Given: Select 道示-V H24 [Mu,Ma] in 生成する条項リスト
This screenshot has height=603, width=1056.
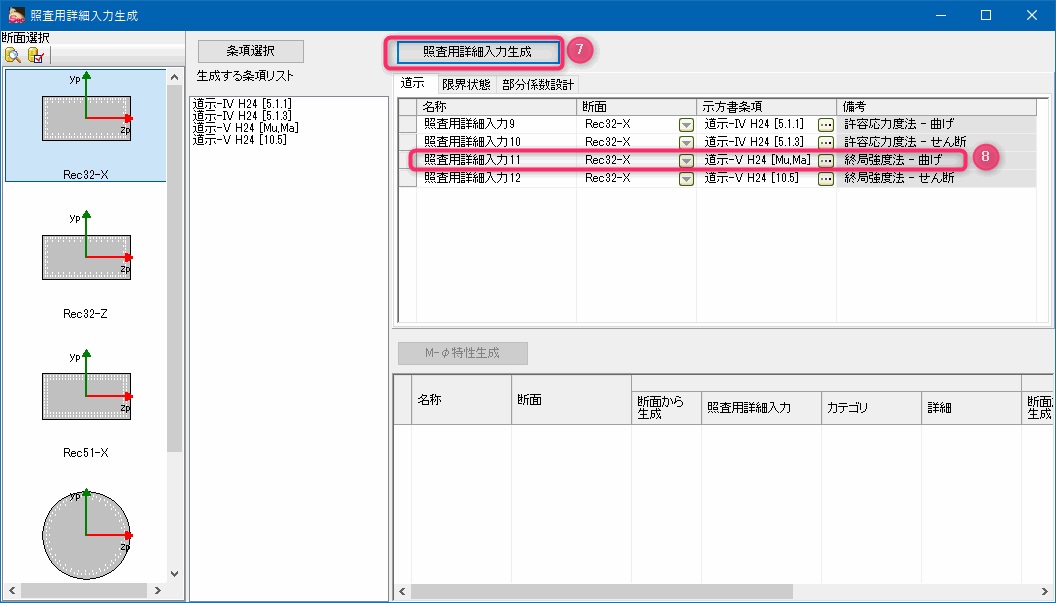Looking at the screenshot, I should pyautogui.click(x=245, y=128).
